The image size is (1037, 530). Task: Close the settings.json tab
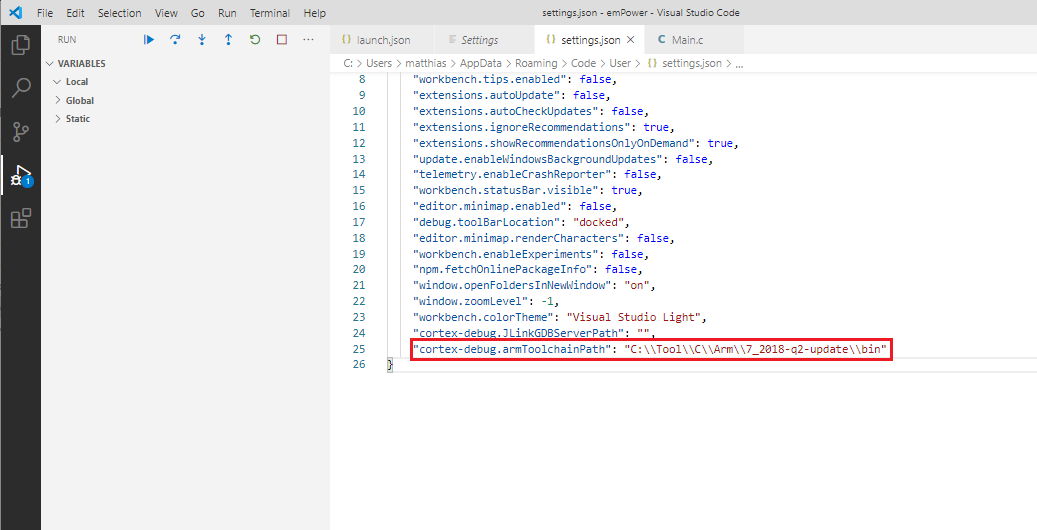[630, 40]
